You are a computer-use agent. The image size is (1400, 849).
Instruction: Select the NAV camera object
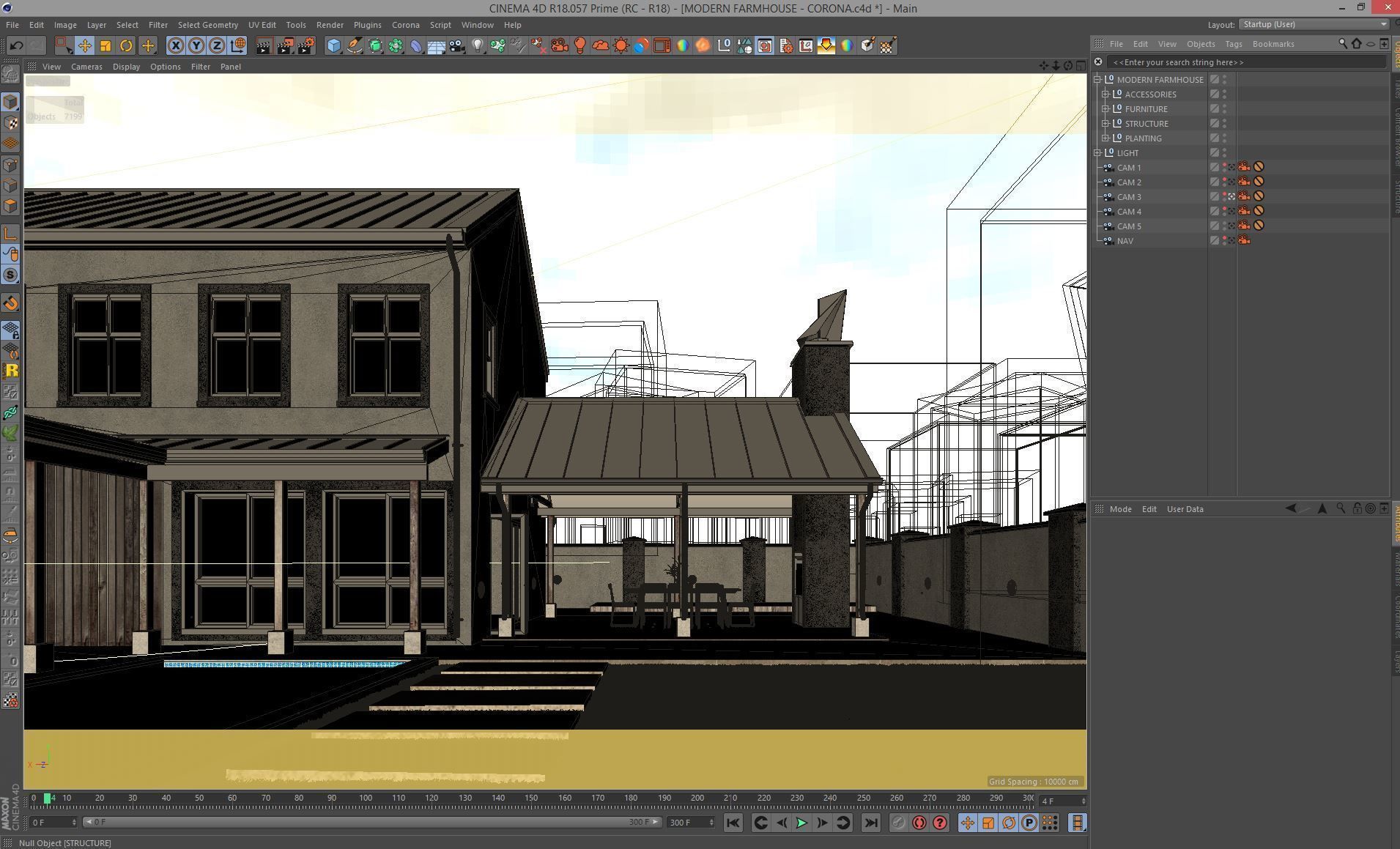[x=1125, y=240]
